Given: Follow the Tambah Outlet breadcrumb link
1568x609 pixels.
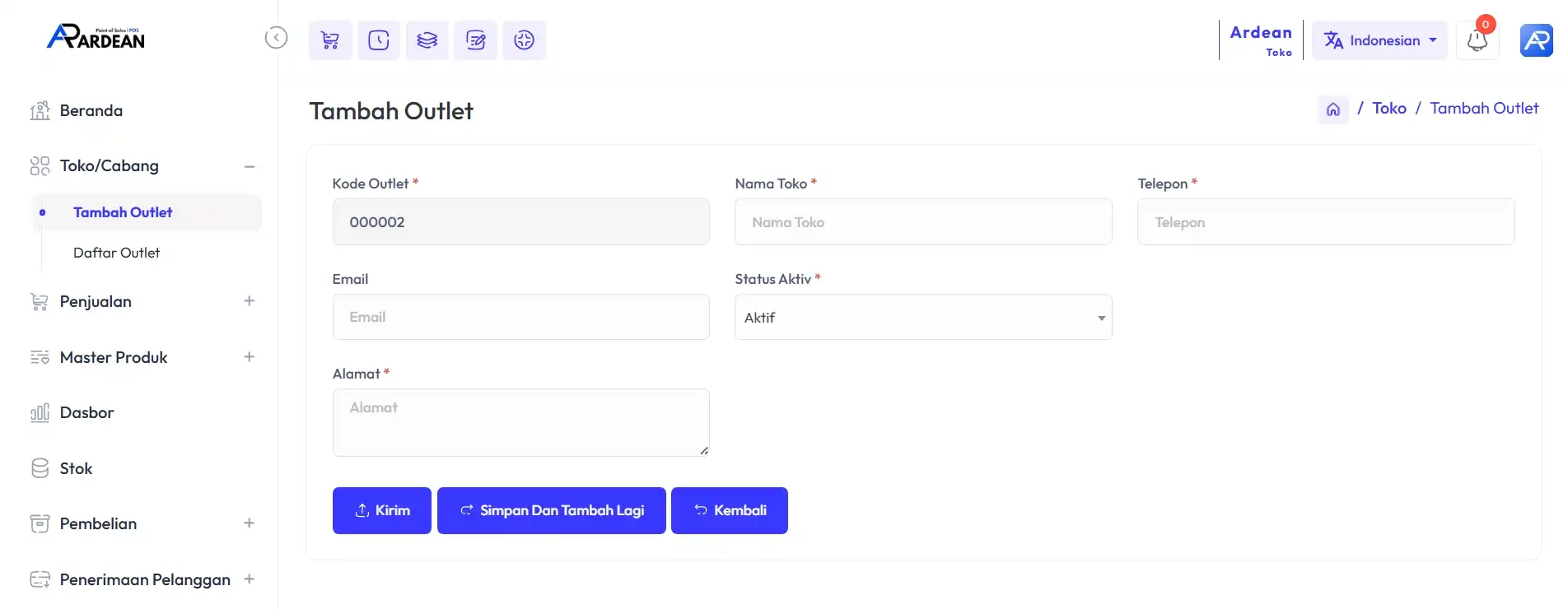Looking at the screenshot, I should tap(1484, 109).
